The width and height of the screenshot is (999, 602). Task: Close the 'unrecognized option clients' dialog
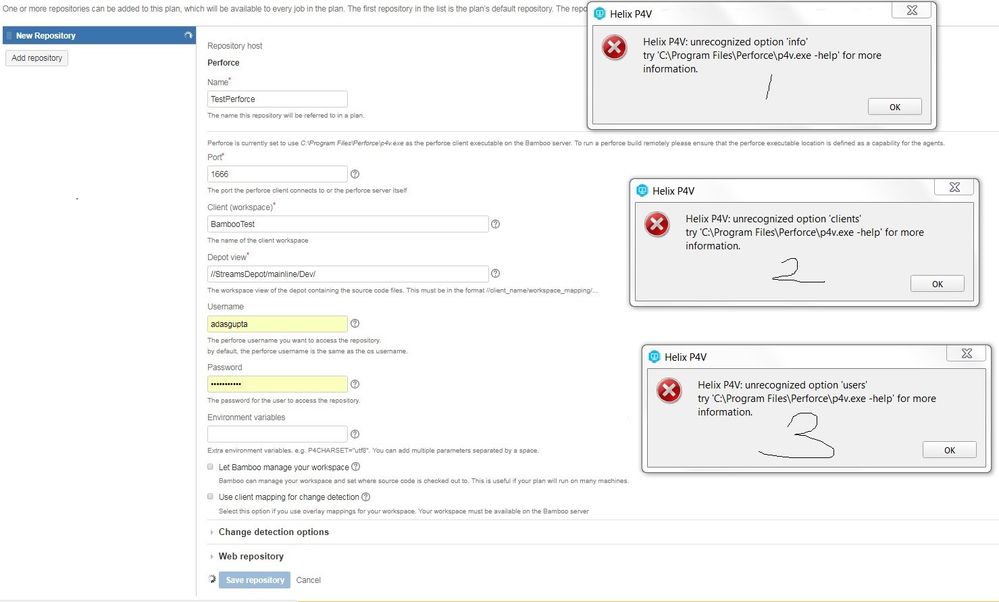pos(954,187)
